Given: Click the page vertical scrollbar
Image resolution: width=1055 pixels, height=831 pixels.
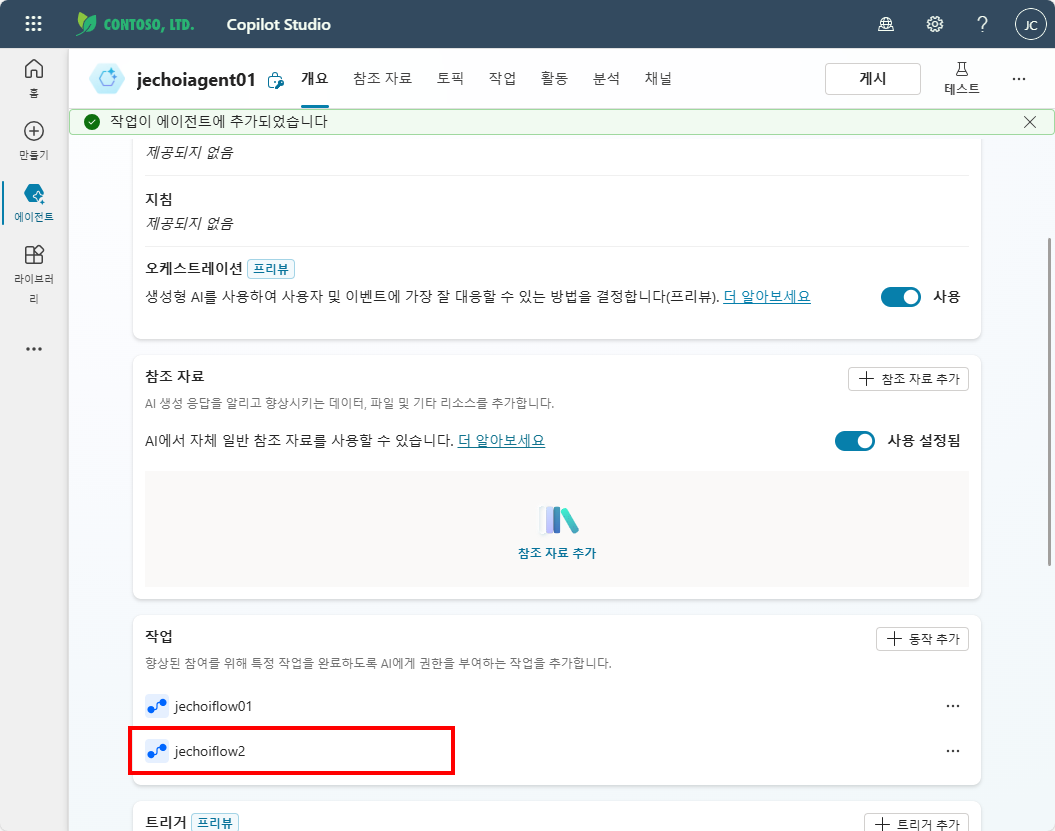Looking at the screenshot, I should point(1050,402).
